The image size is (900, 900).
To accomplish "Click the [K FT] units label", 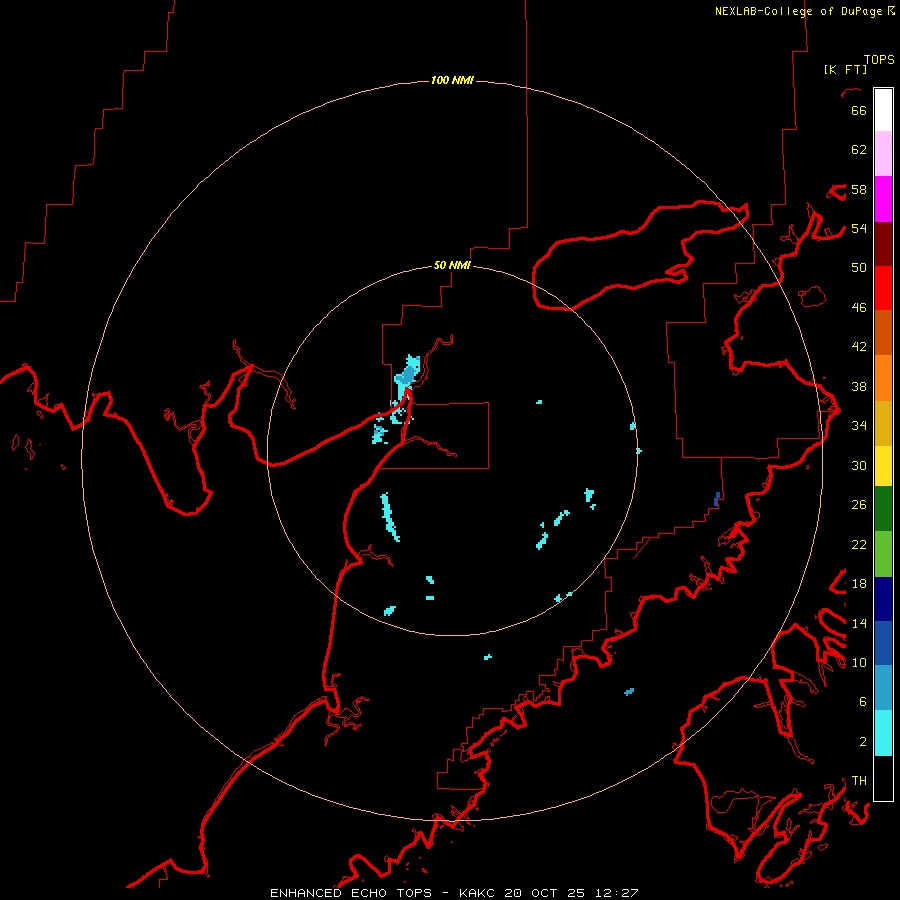I will click(x=845, y=69).
